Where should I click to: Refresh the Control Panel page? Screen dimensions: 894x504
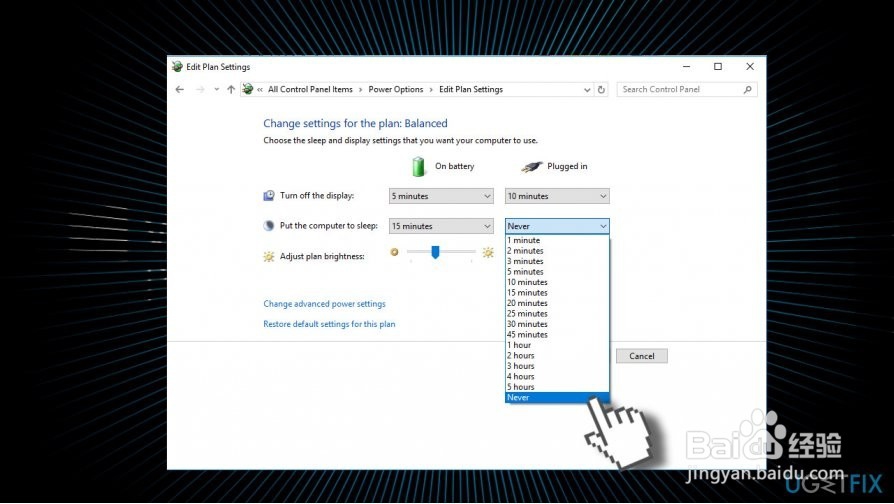601,90
